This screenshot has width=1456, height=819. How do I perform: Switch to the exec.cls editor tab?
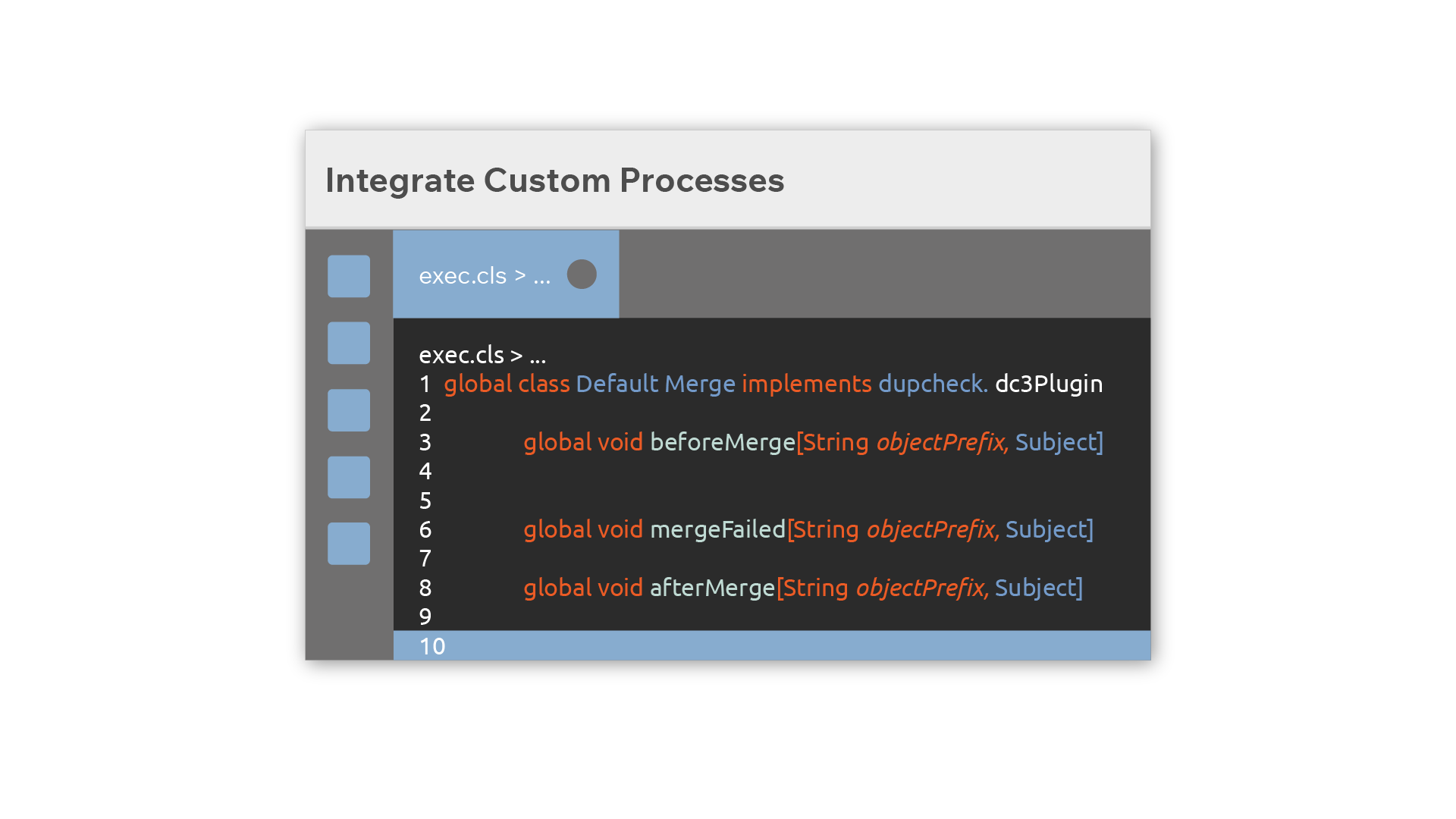506,274
